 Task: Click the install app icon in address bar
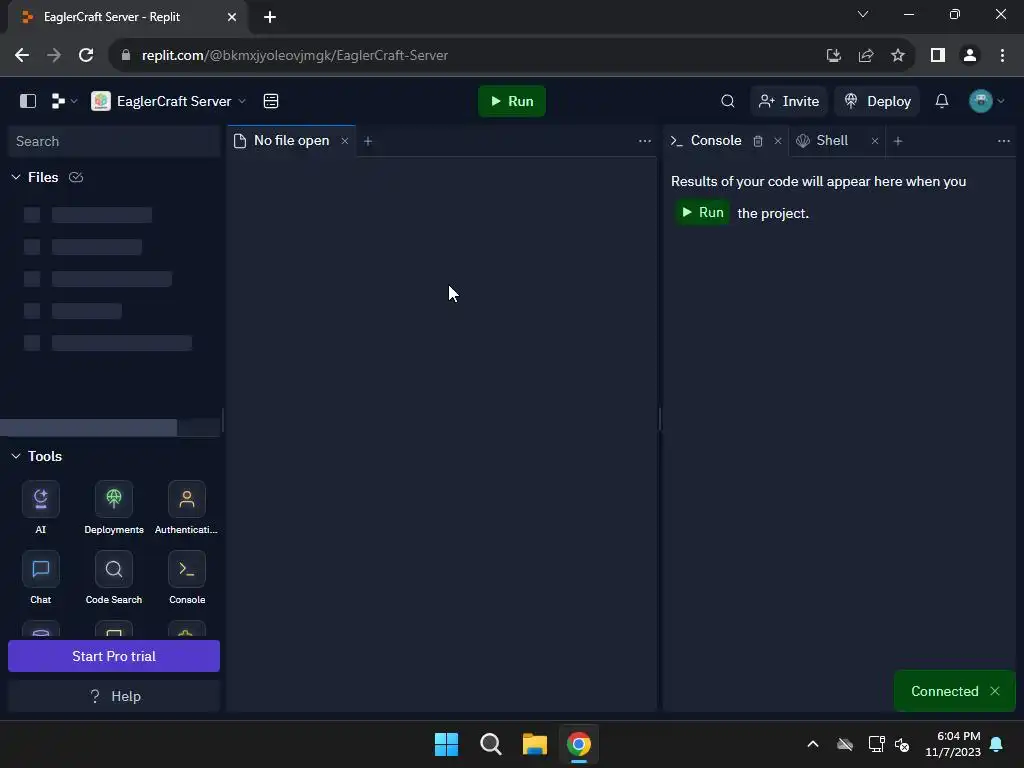pyautogui.click(x=833, y=56)
